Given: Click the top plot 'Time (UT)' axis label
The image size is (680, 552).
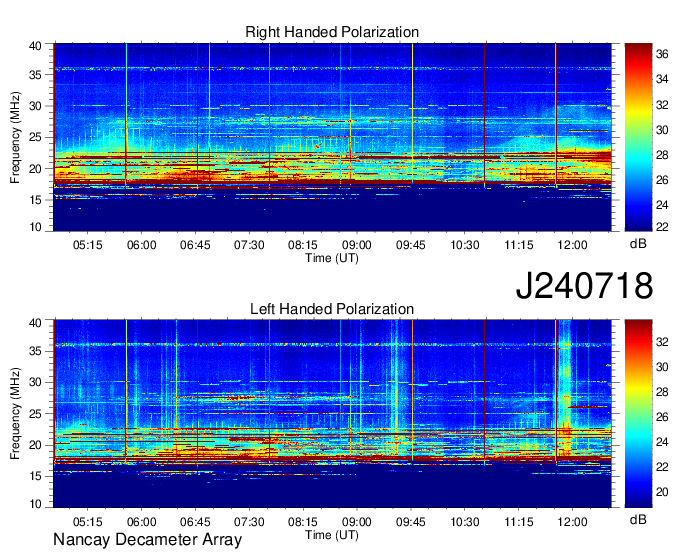Looking at the screenshot, I should [x=332, y=258].
